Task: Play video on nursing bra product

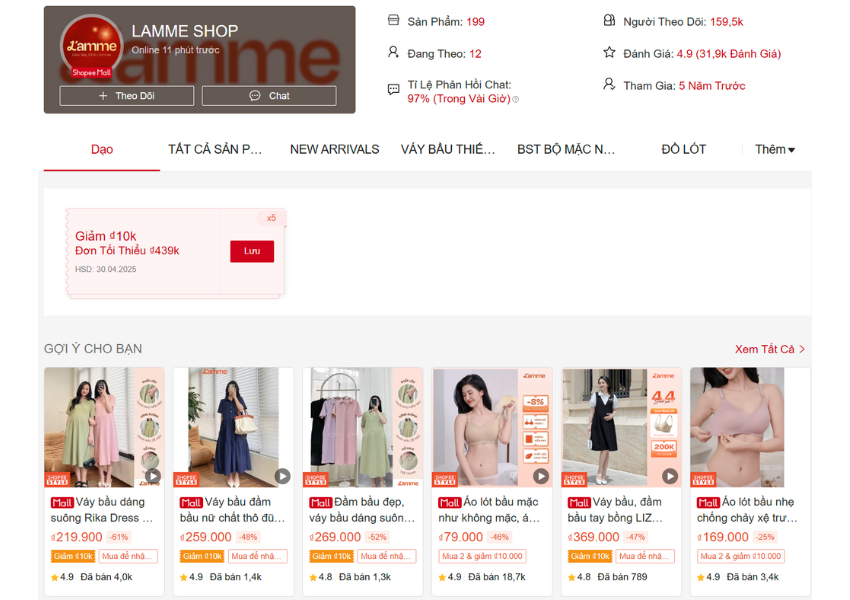Action: click(x=541, y=476)
